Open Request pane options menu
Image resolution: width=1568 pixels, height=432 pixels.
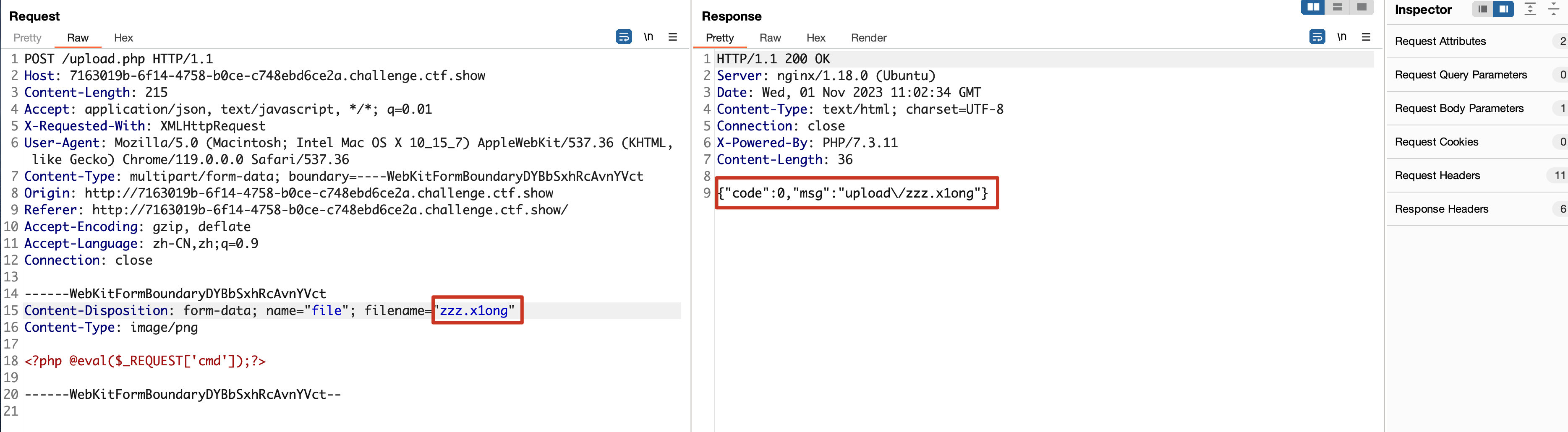coord(673,37)
